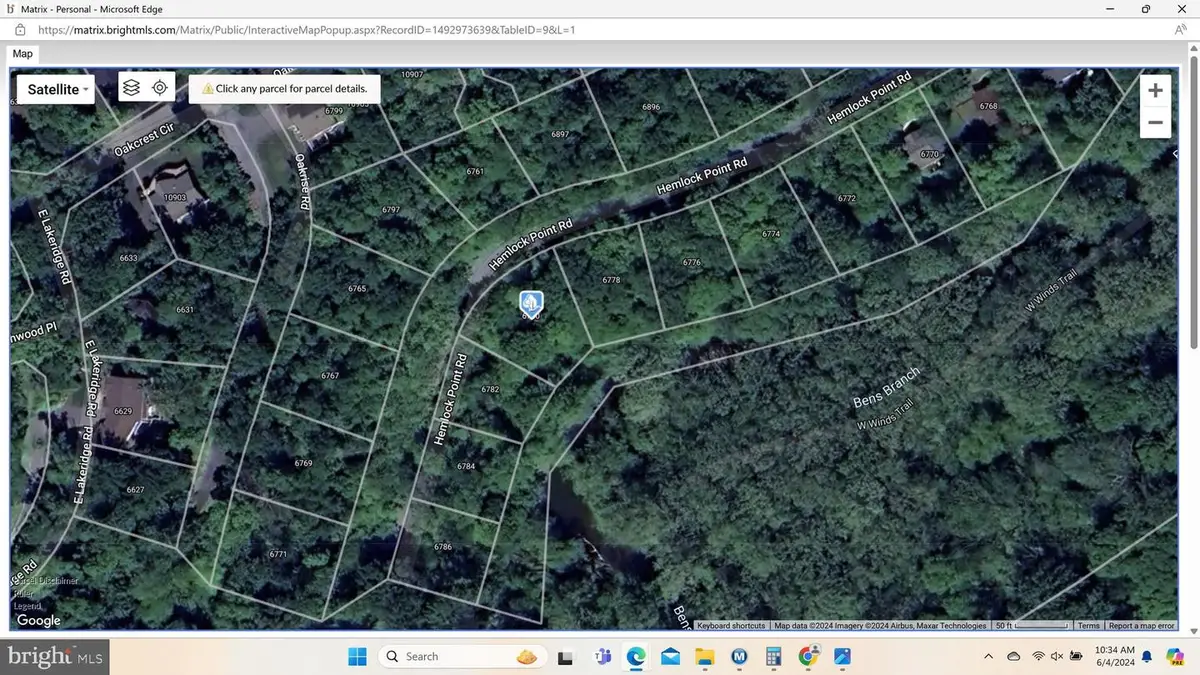Open the map layers panel icon
1200x675 pixels.
tap(131, 88)
